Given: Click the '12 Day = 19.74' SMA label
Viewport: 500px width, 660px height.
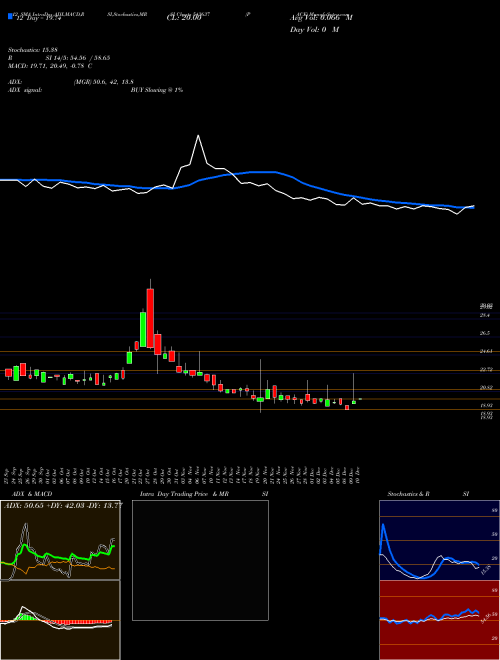Looking at the screenshot, I should pyautogui.click(x=37, y=18).
